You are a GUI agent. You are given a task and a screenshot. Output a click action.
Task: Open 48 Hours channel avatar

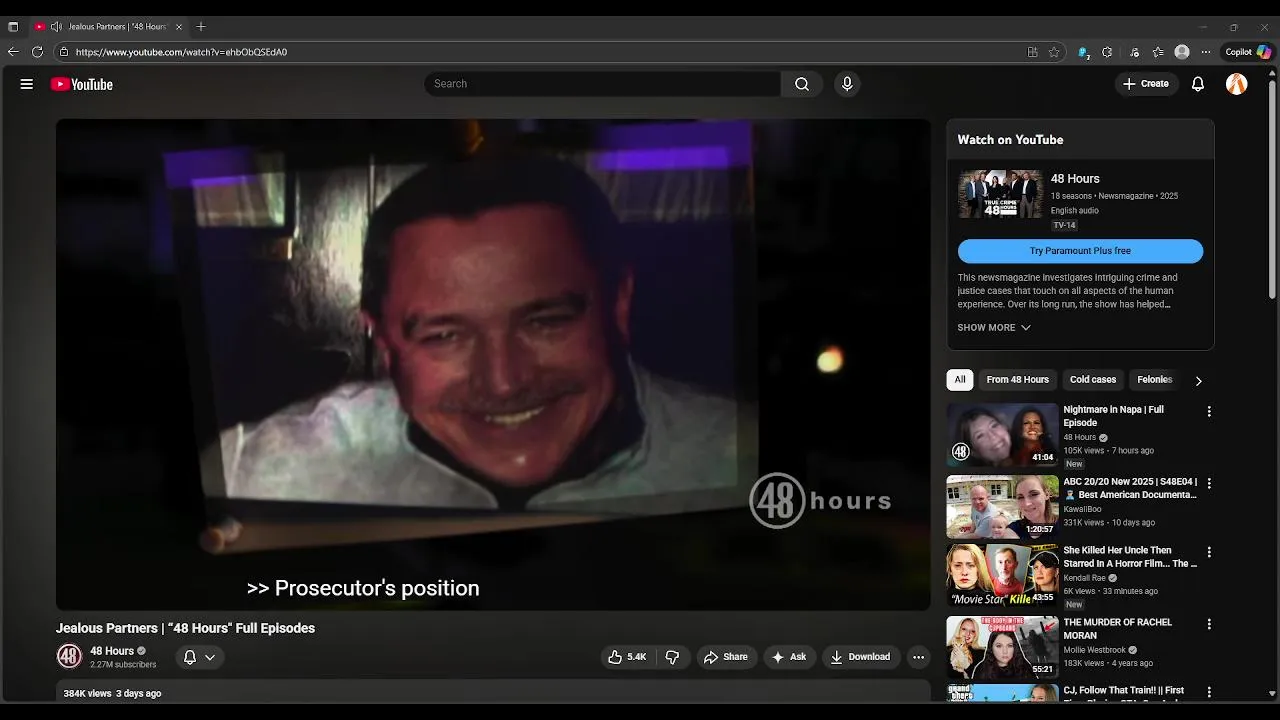[x=69, y=656]
